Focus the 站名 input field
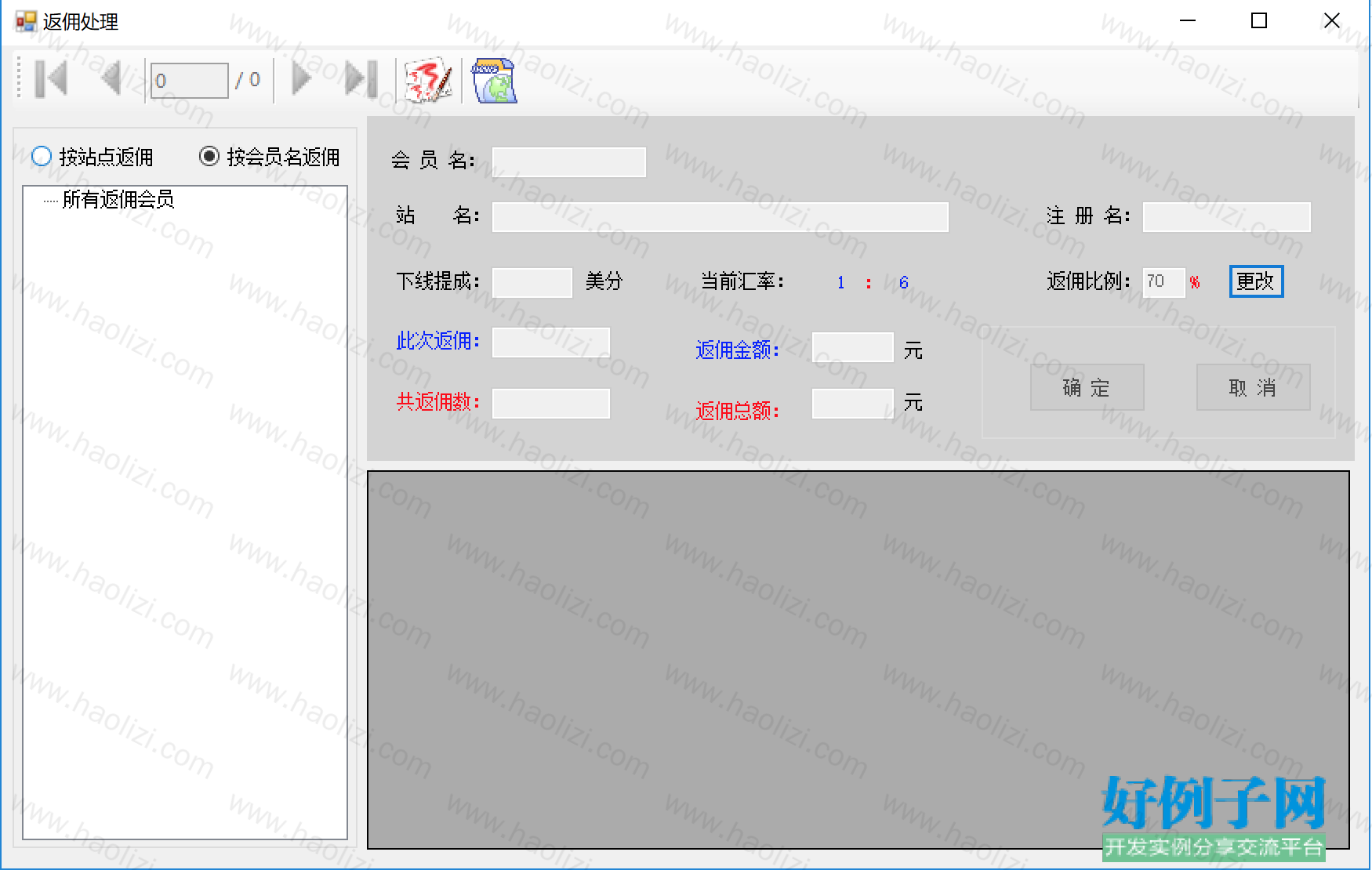1372x870 pixels. 720,217
